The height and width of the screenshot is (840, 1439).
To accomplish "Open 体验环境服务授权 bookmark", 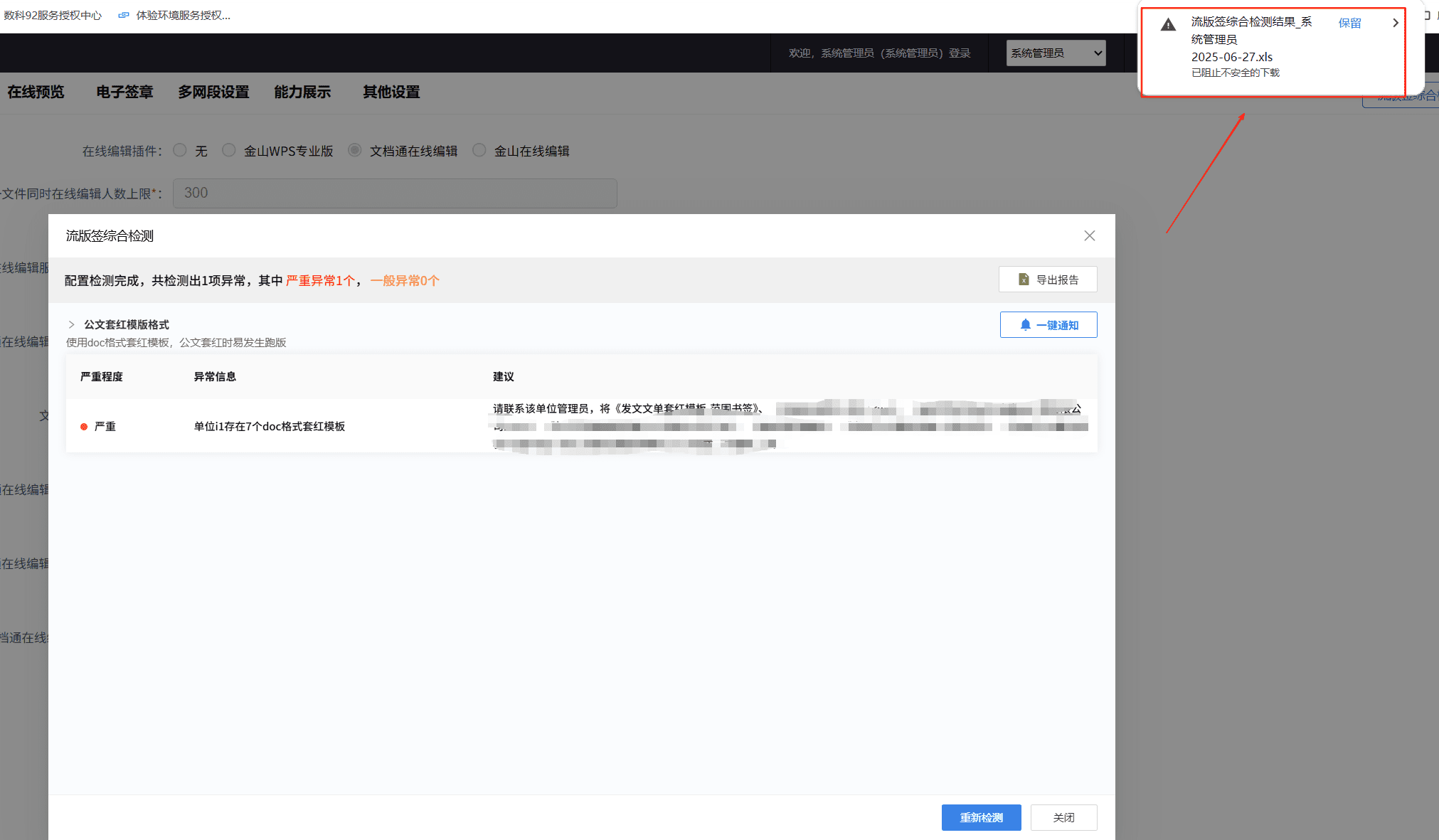I will (x=175, y=15).
